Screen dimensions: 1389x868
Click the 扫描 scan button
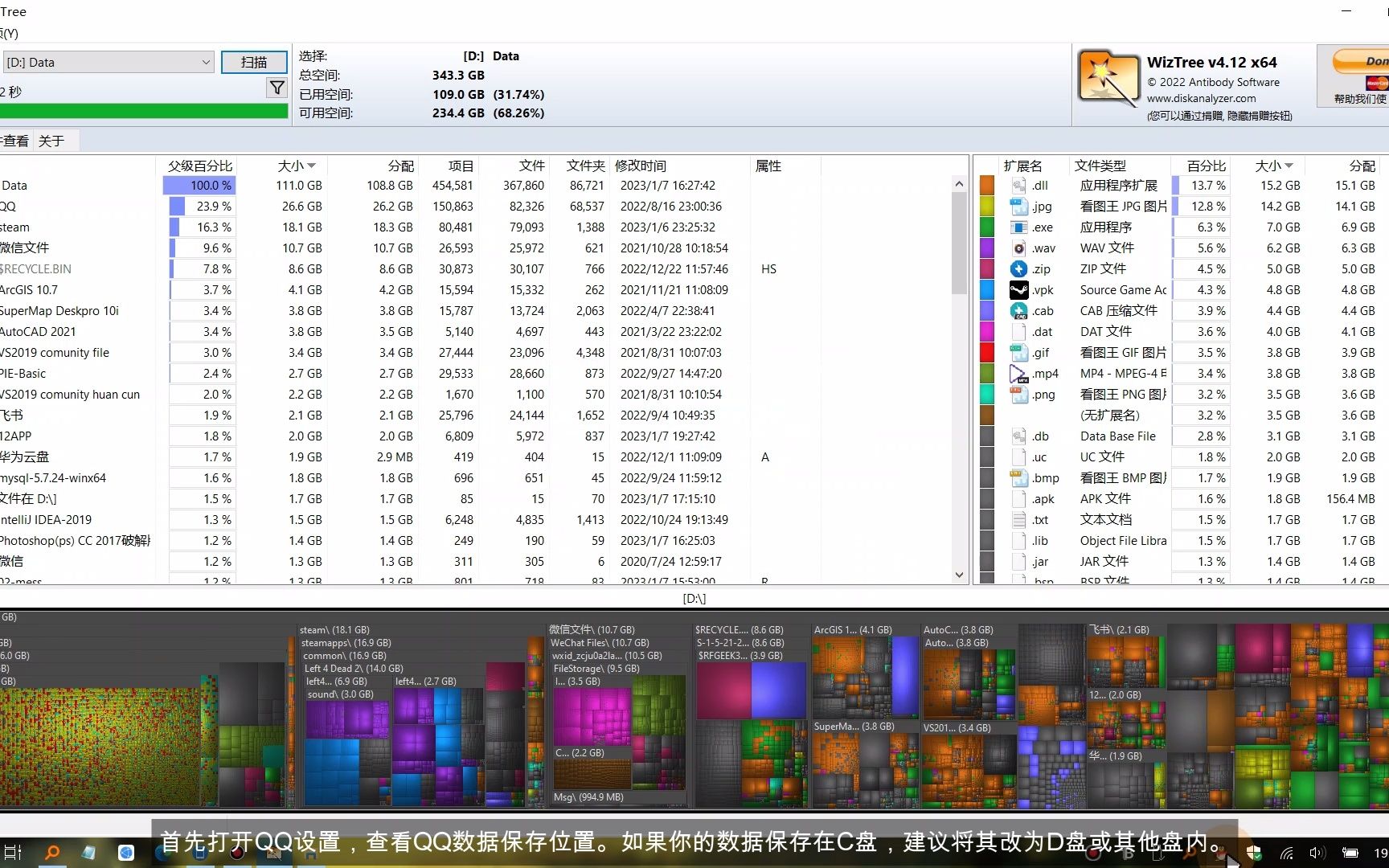pos(254,63)
